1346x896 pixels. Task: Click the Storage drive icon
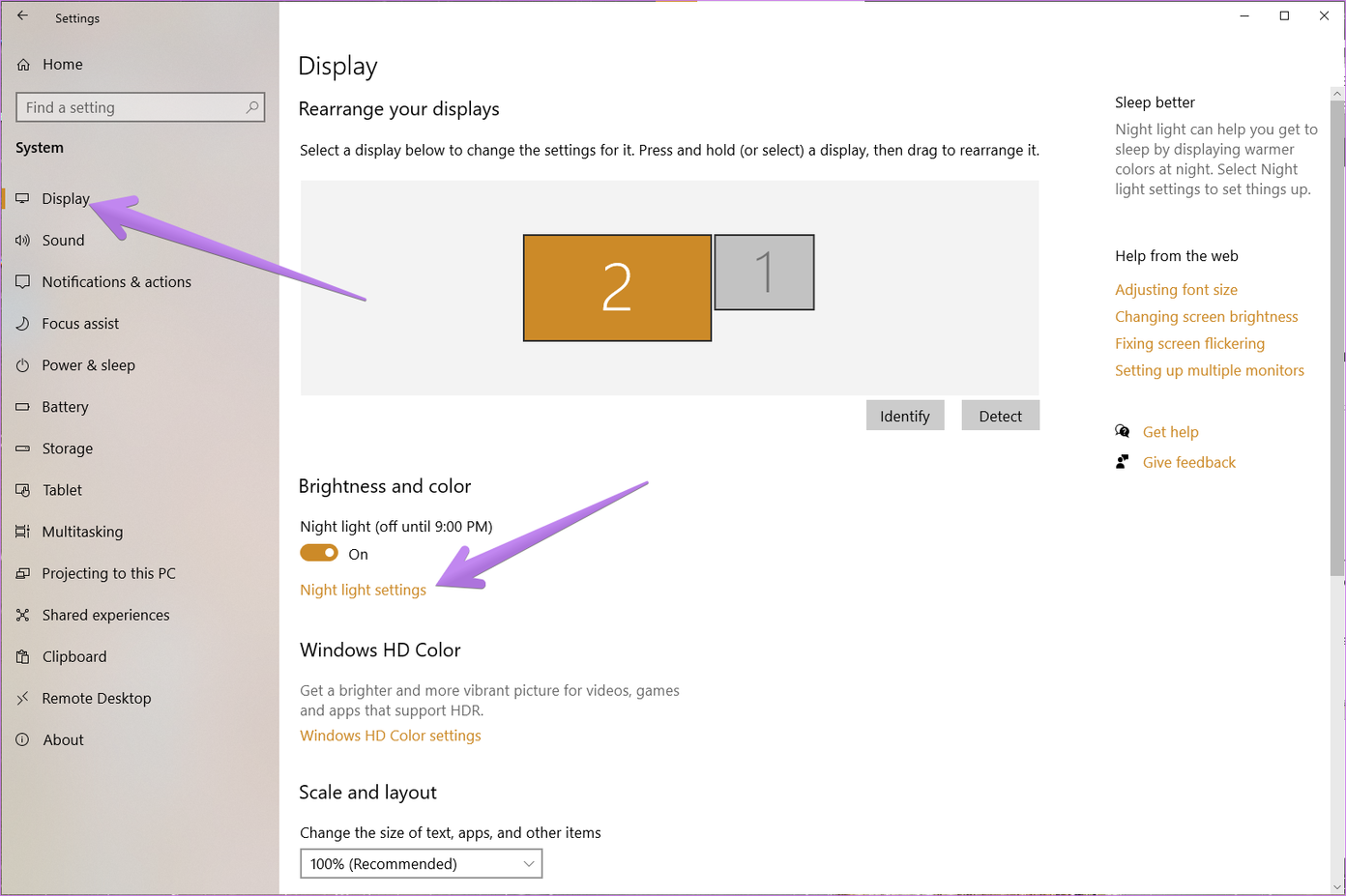[x=22, y=448]
